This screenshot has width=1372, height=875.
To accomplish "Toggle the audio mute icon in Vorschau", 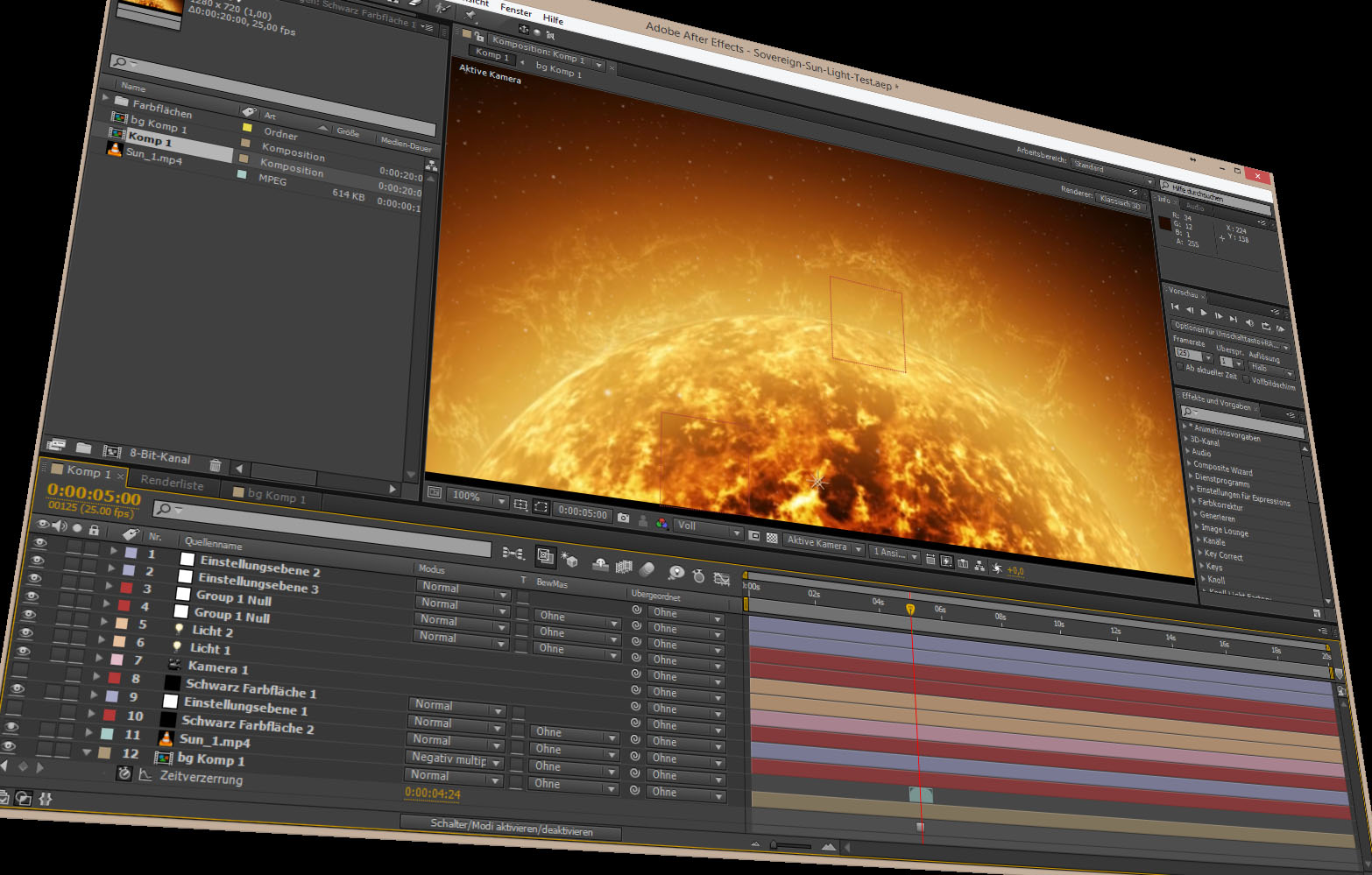I will point(1249,321).
